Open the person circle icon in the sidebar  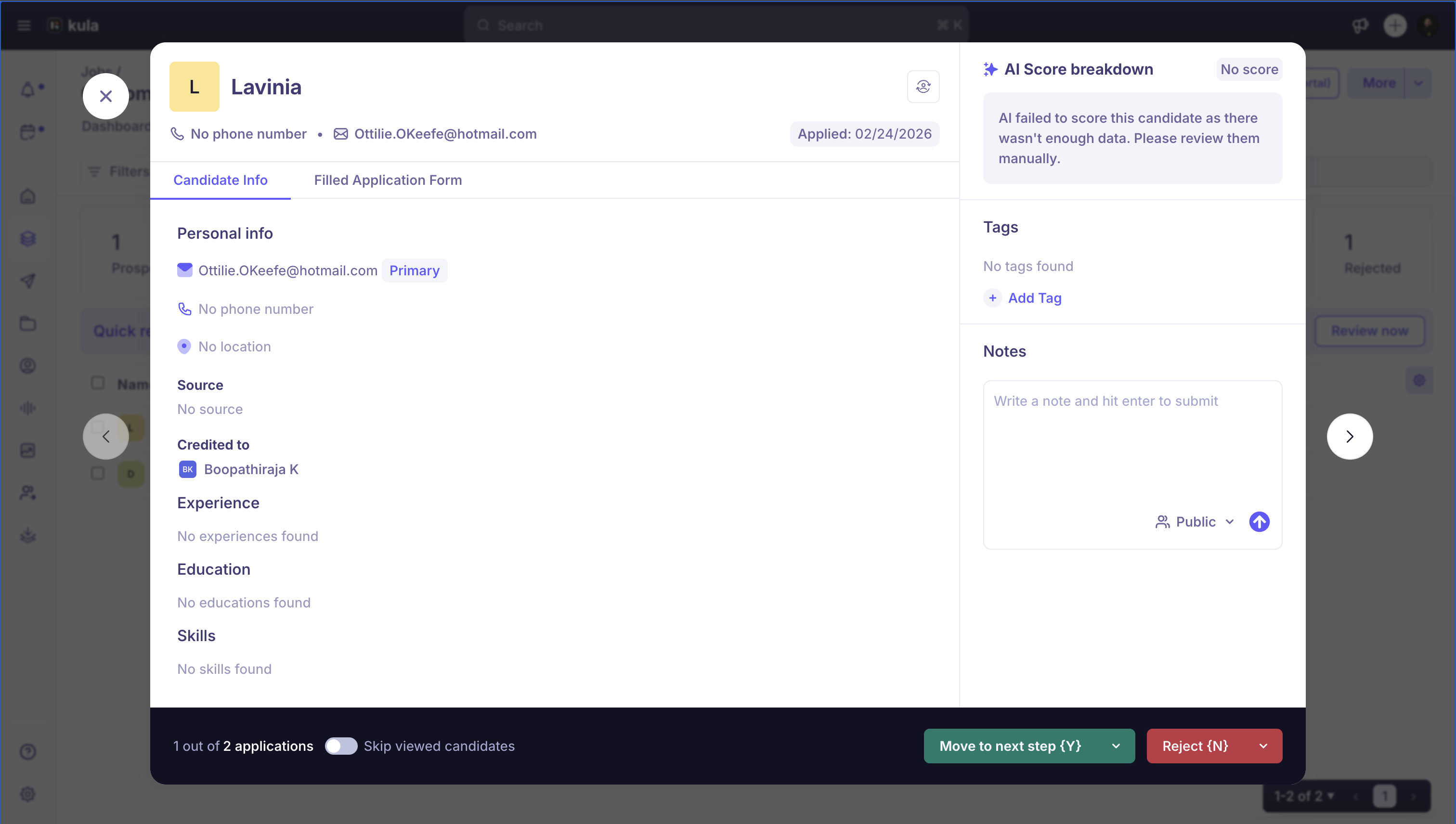pyautogui.click(x=28, y=366)
